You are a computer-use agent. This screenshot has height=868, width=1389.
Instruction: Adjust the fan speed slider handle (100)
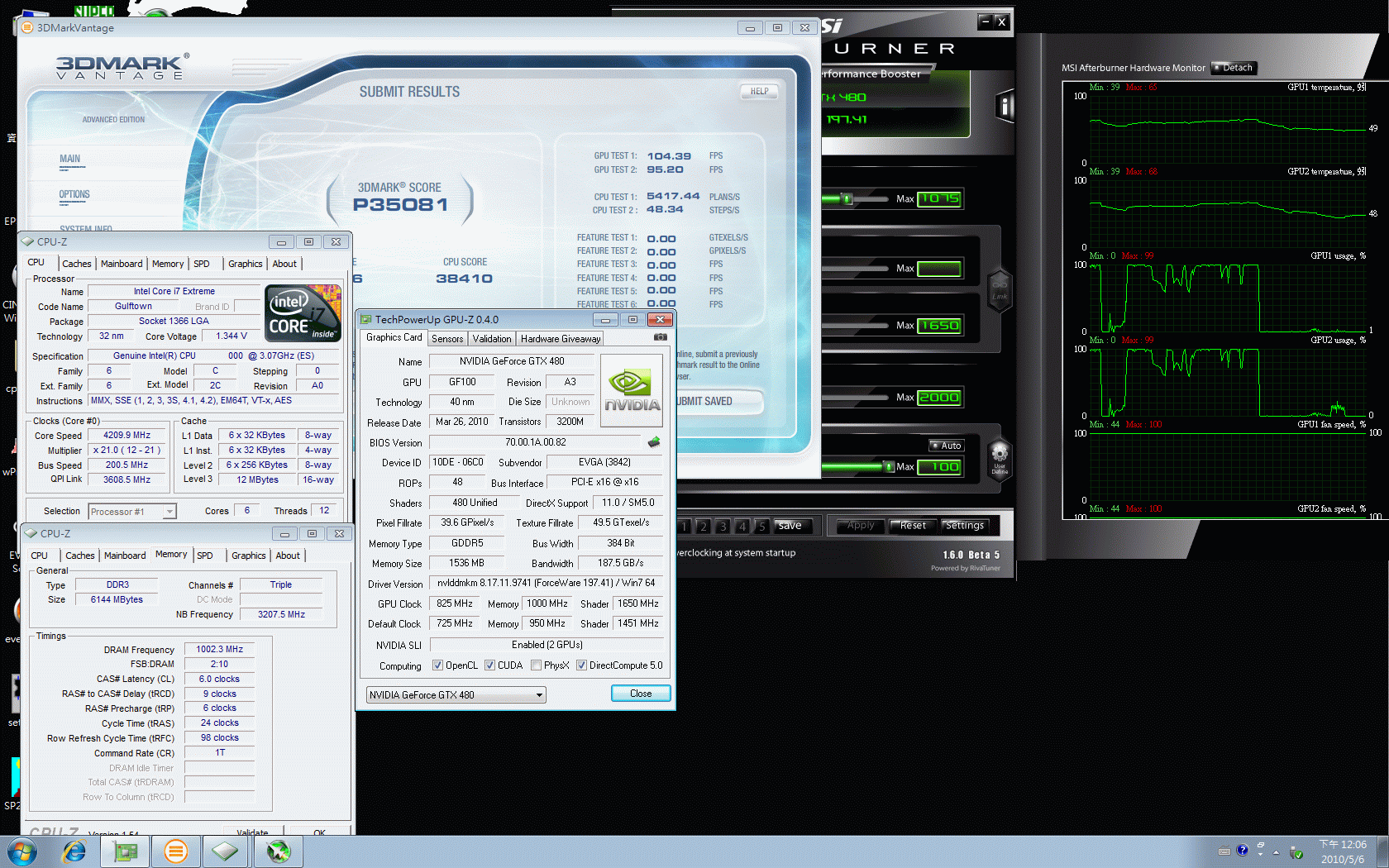tap(889, 467)
